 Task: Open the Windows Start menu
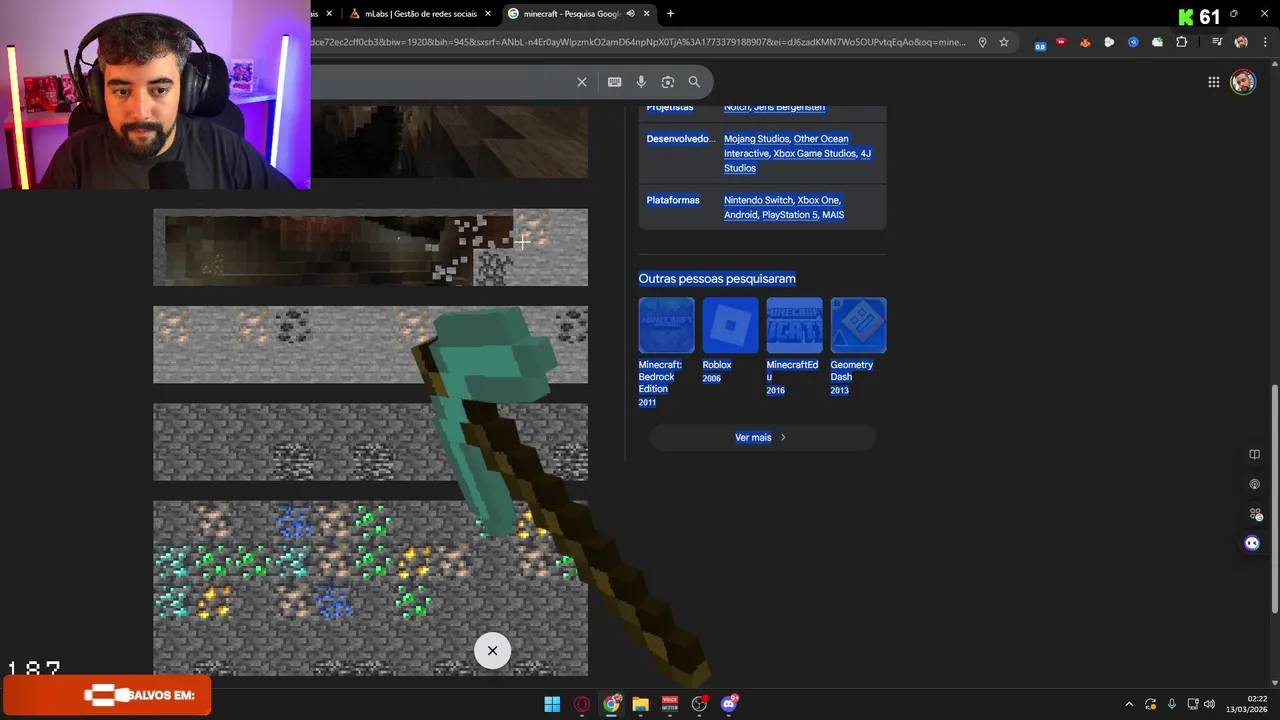coord(552,704)
